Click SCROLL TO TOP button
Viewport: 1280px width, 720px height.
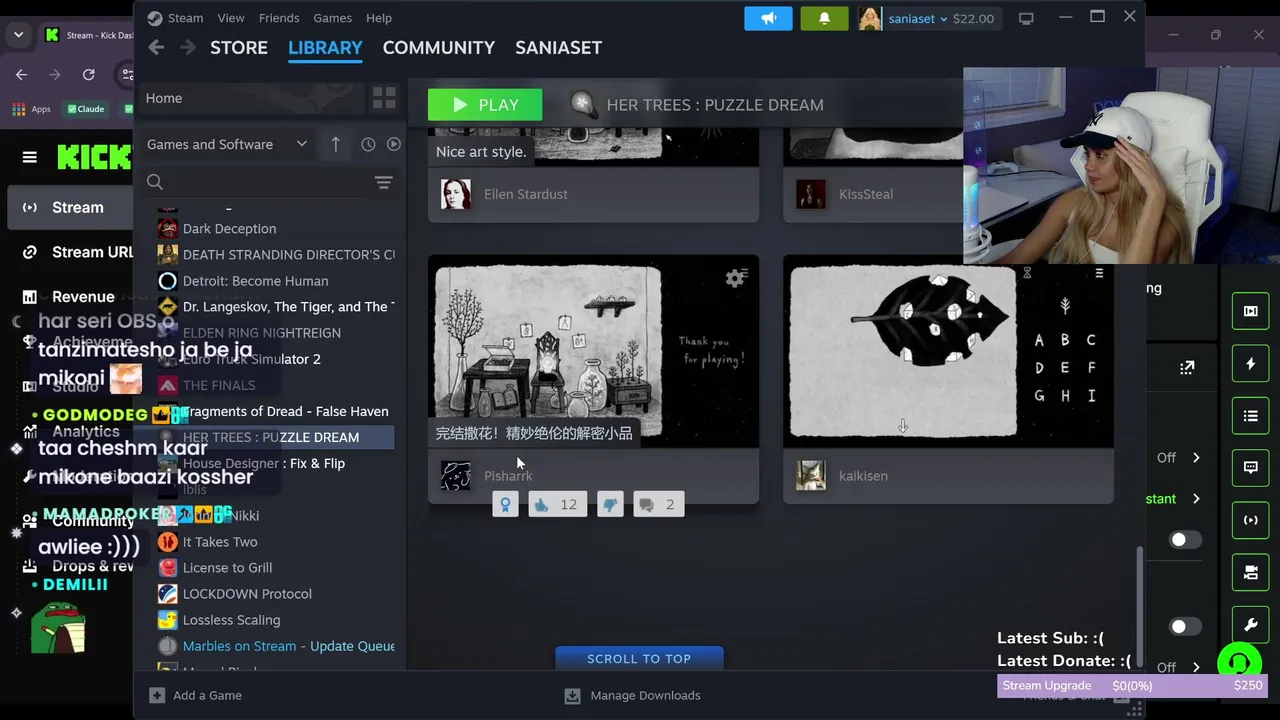(639, 658)
